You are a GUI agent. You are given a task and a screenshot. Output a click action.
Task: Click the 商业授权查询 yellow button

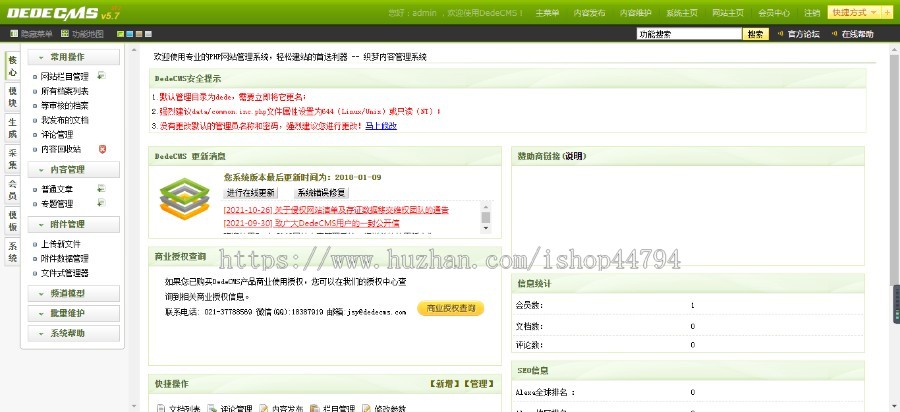451,308
